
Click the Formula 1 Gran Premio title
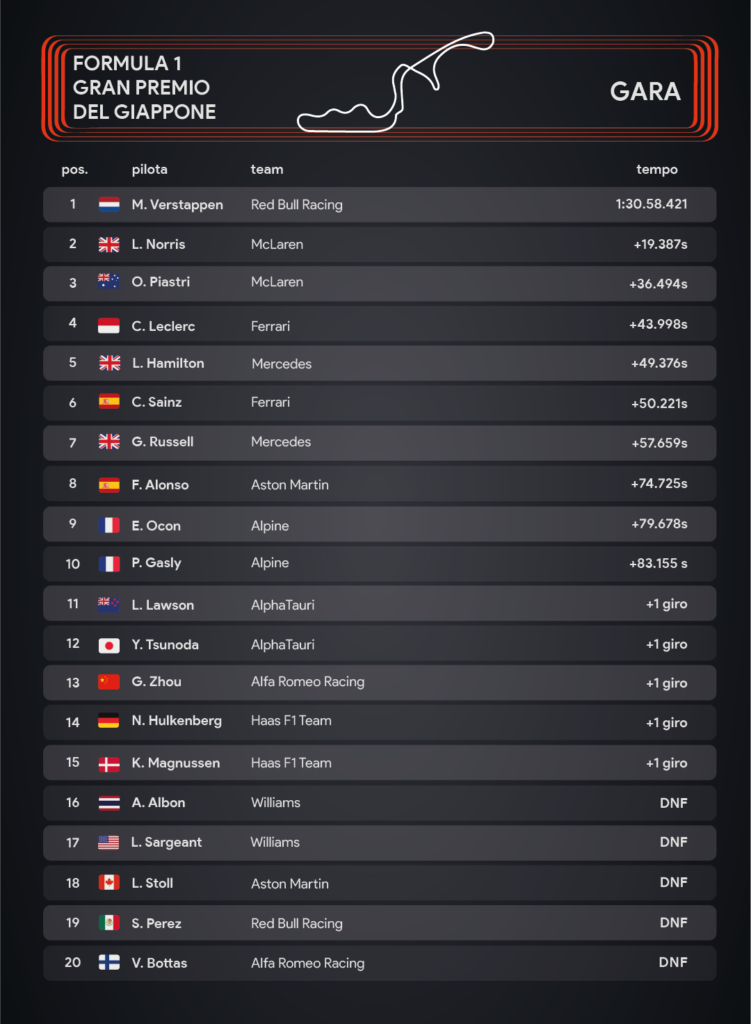pyautogui.click(x=144, y=88)
